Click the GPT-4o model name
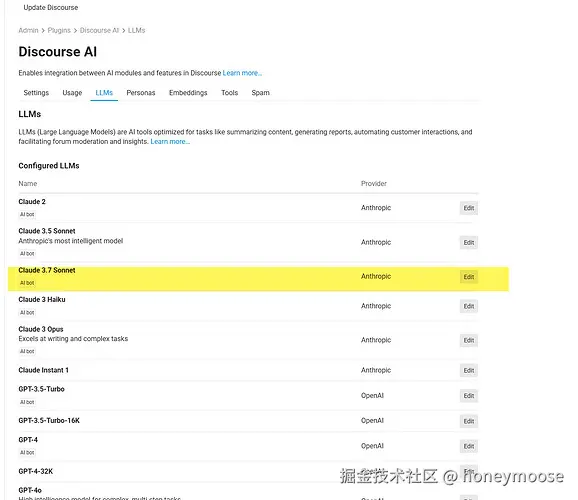 30,490
